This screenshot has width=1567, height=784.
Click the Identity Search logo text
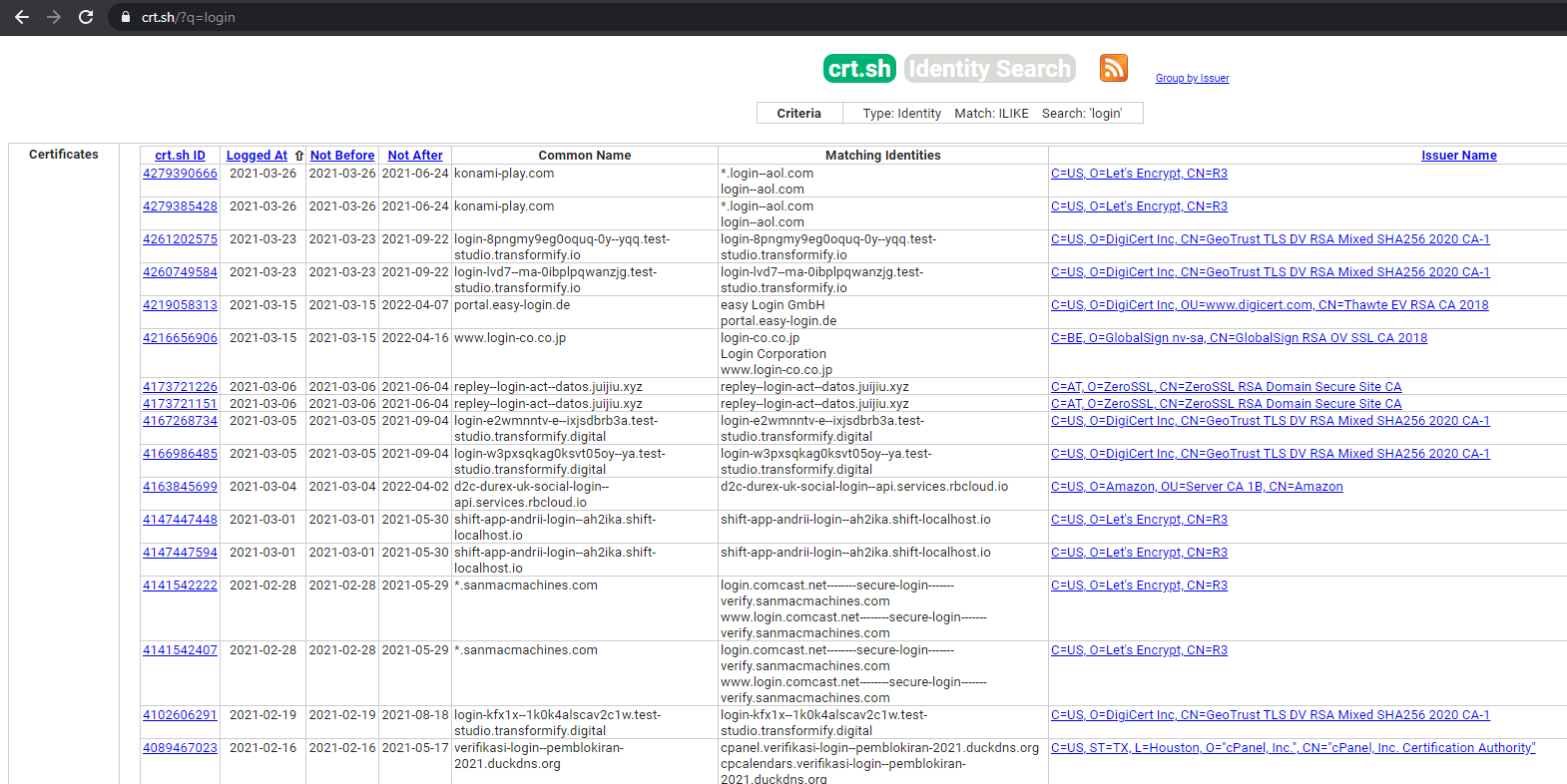(989, 69)
